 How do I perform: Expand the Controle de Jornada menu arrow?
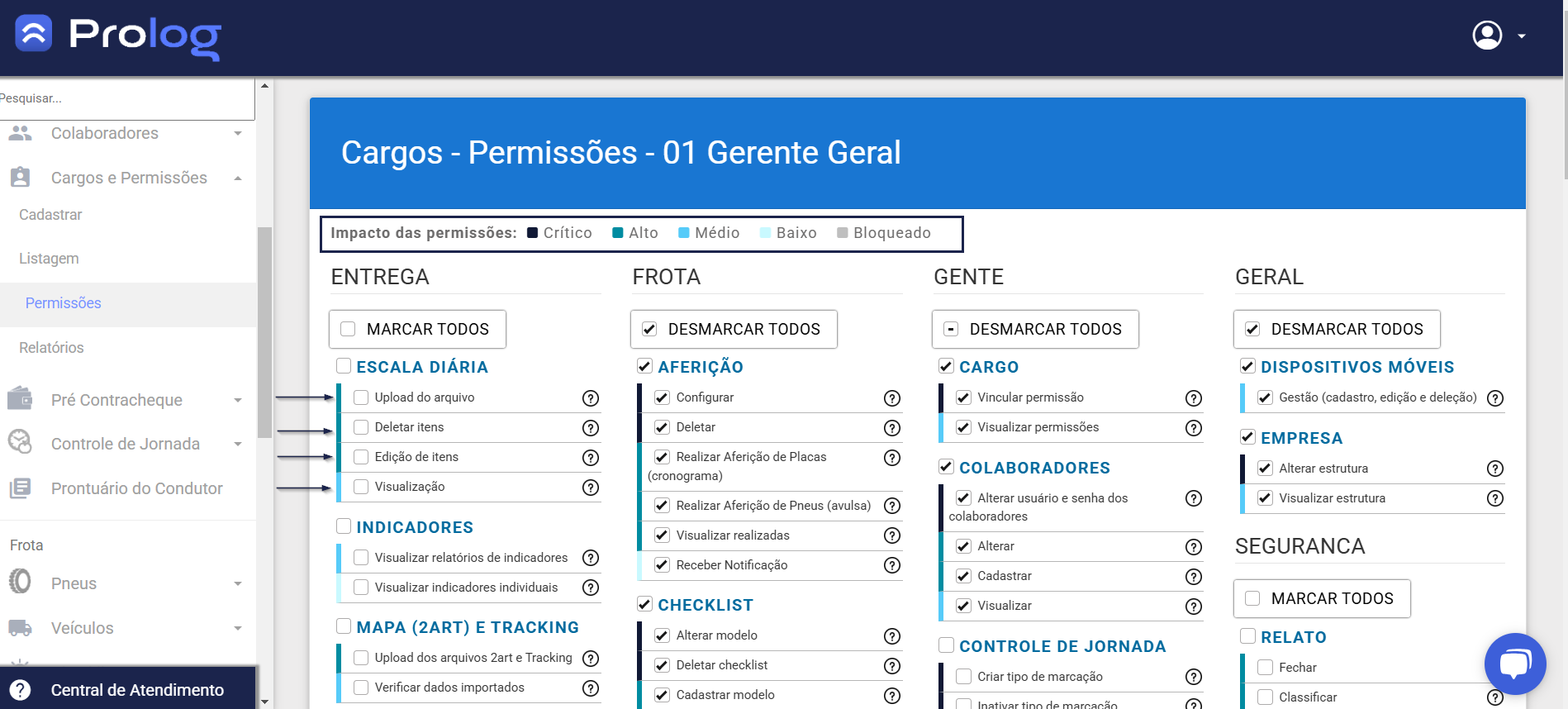click(x=238, y=444)
